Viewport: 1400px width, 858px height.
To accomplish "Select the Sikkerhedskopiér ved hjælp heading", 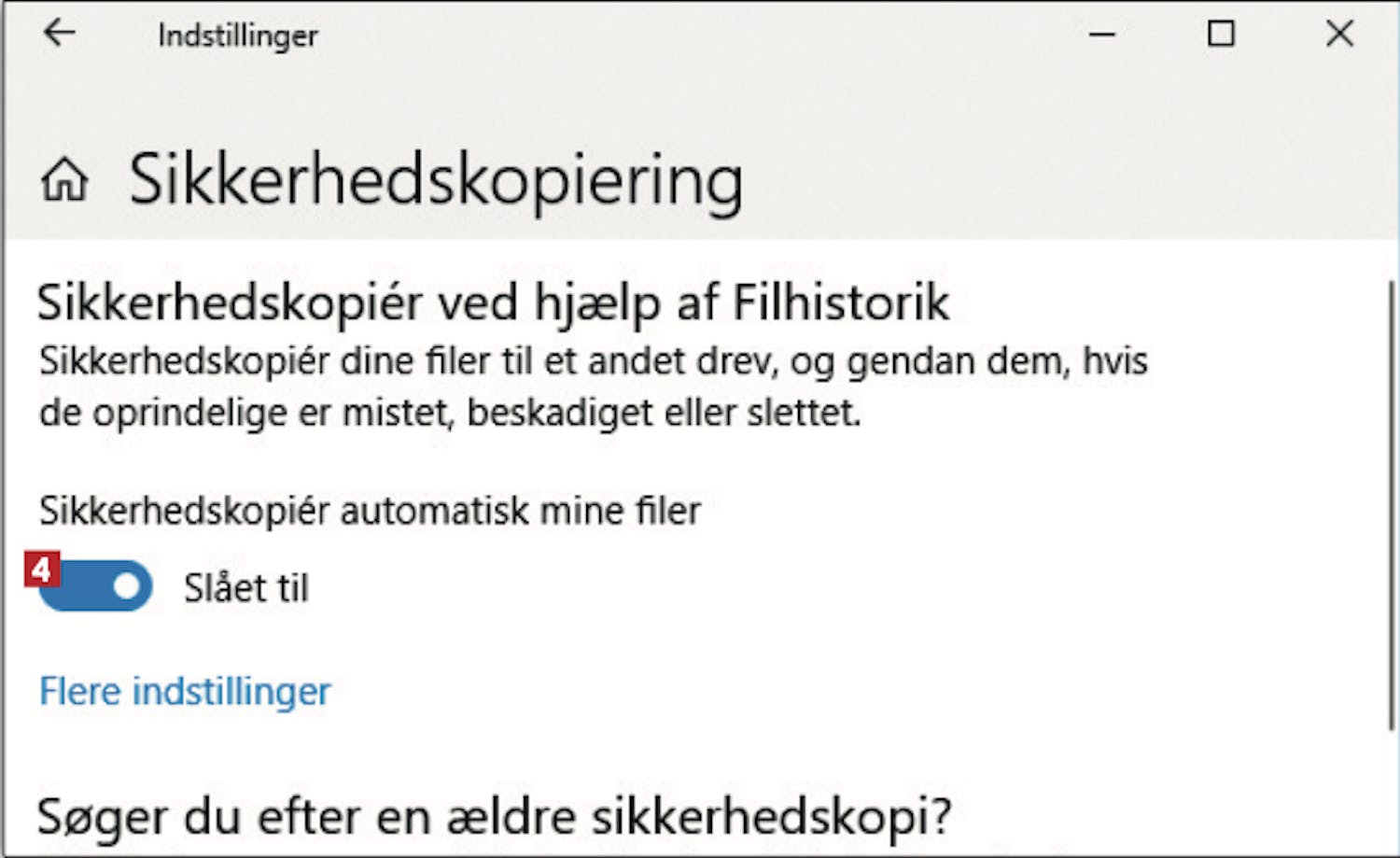I will [x=373, y=302].
